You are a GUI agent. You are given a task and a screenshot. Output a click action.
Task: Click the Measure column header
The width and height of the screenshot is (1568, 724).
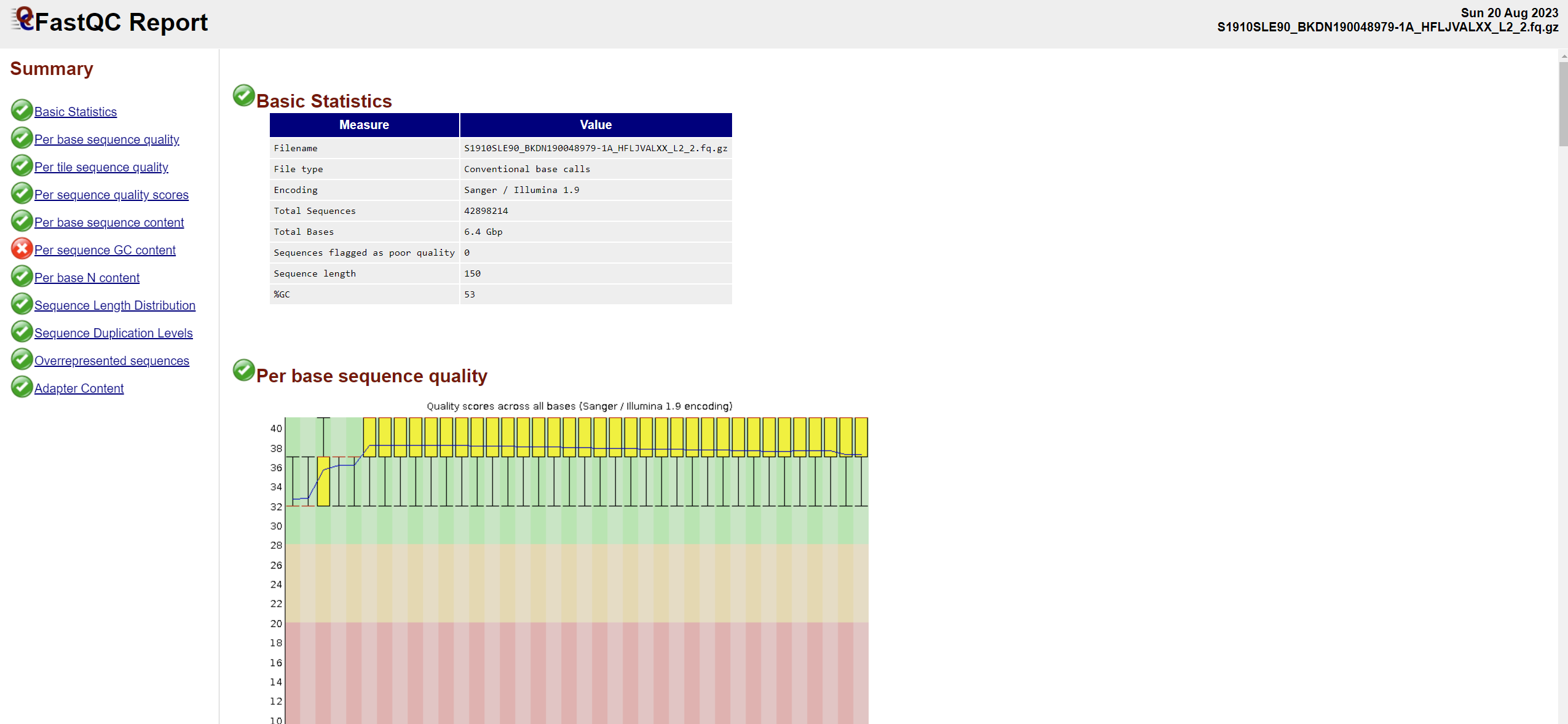(364, 125)
